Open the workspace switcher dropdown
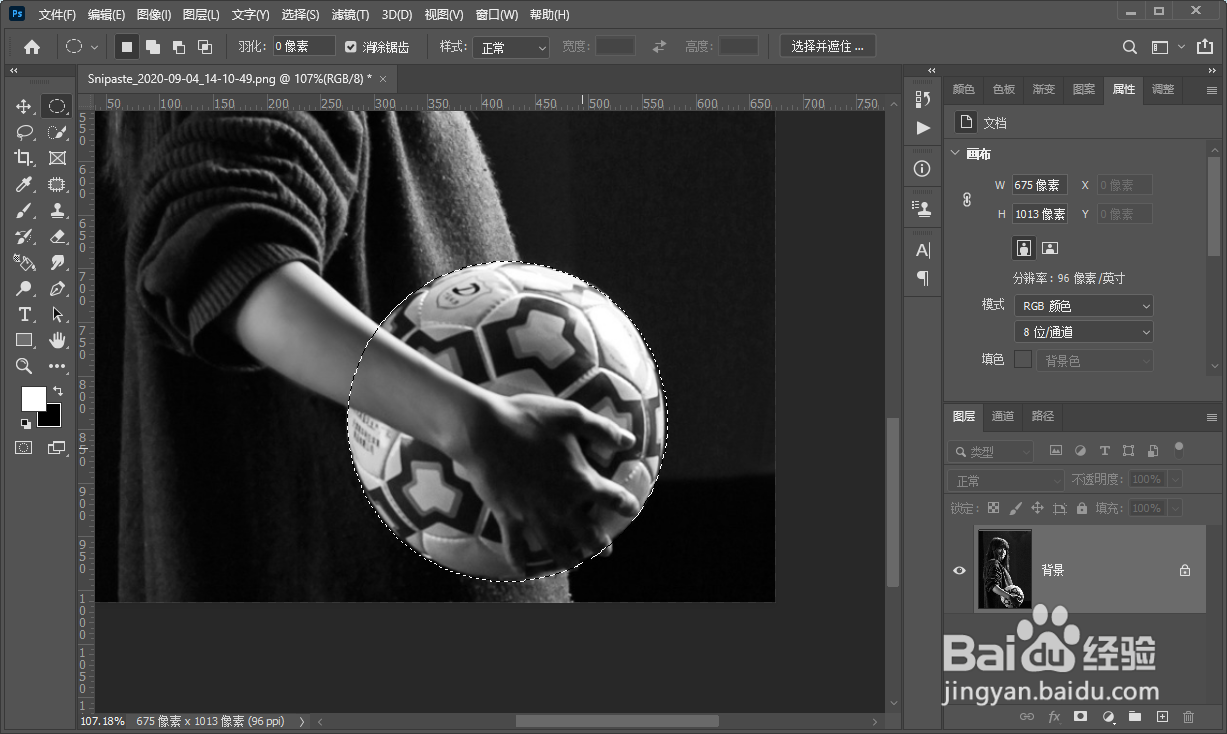This screenshot has height=734, width=1227. 1167,47
